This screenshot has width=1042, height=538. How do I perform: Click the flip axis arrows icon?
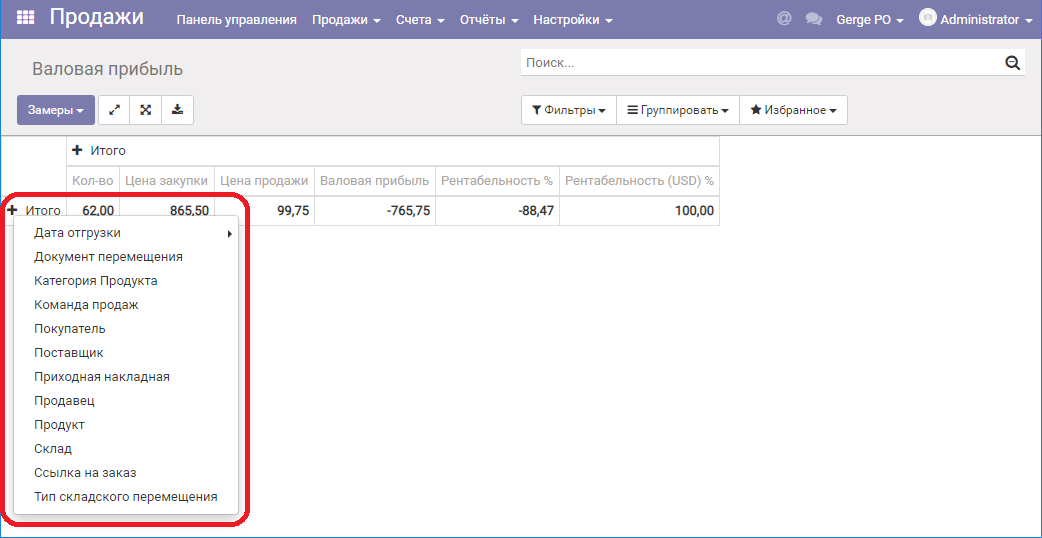pos(114,110)
